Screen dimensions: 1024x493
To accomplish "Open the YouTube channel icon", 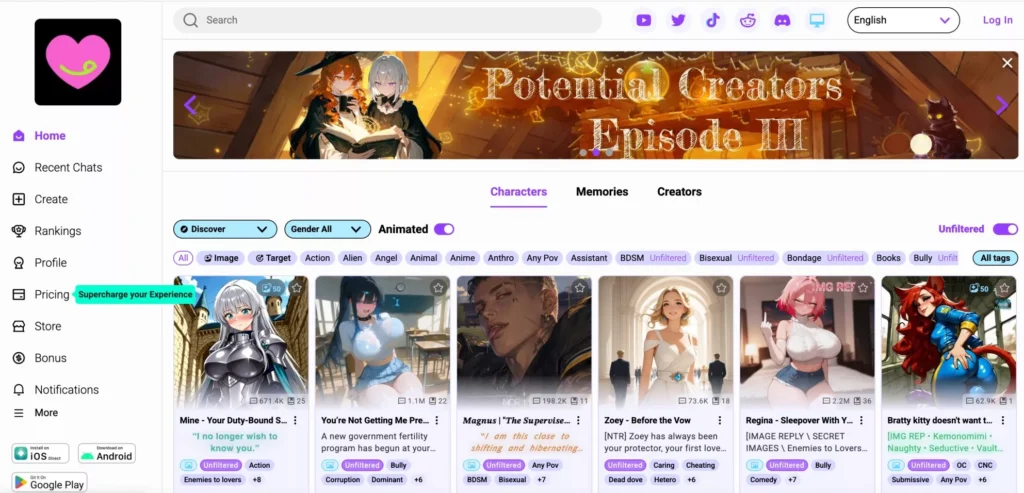I will click(644, 20).
